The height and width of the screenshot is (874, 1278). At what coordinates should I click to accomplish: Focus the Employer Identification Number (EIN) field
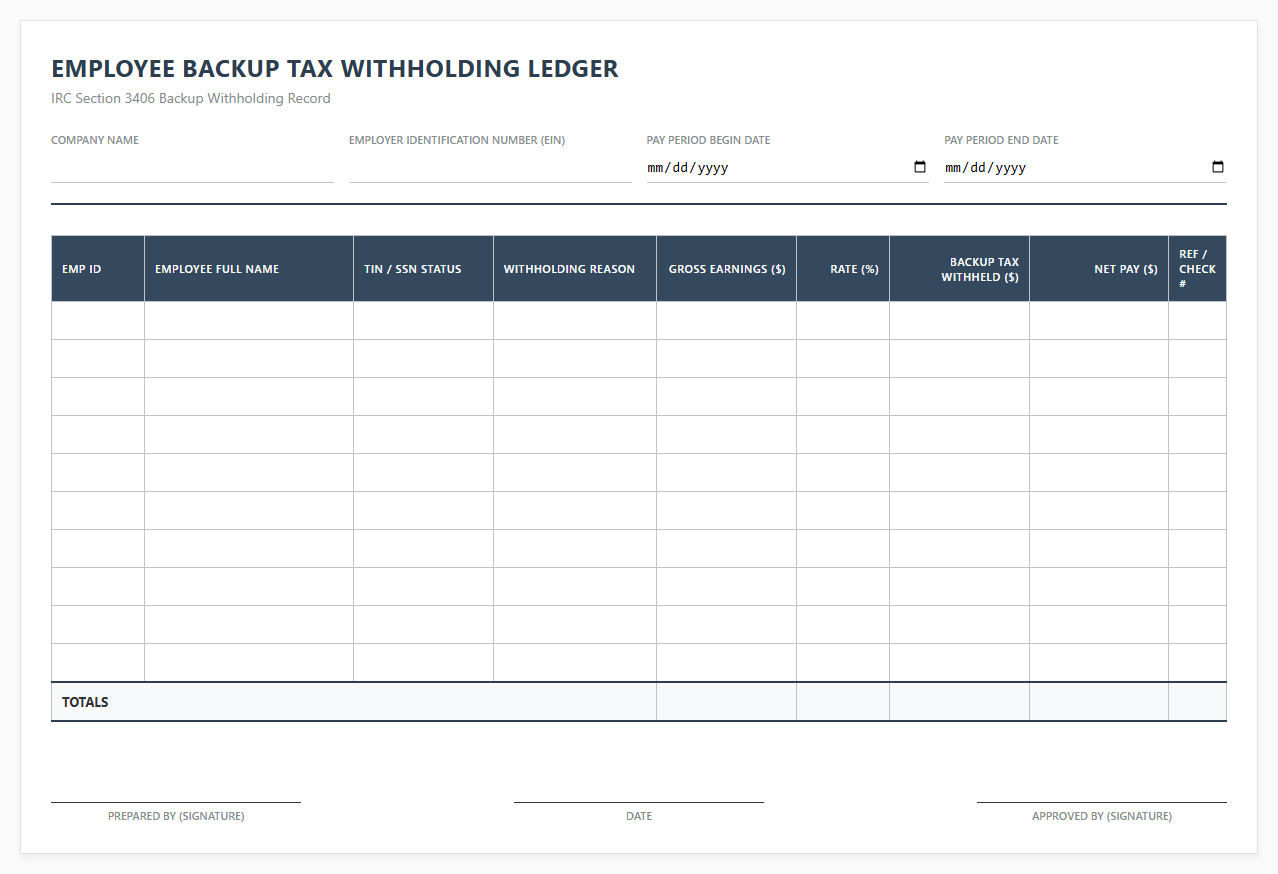490,167
